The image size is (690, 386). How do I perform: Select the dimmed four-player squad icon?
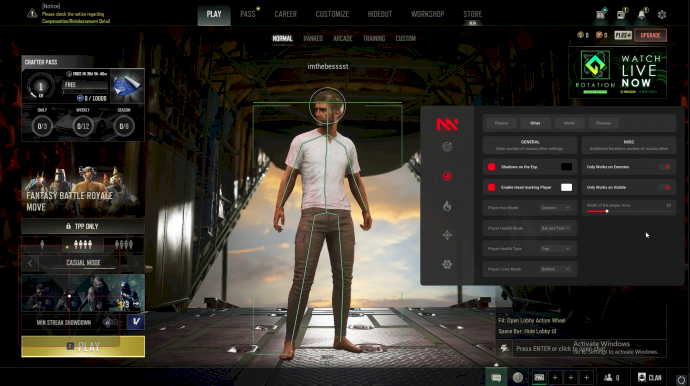click(124, 244)
